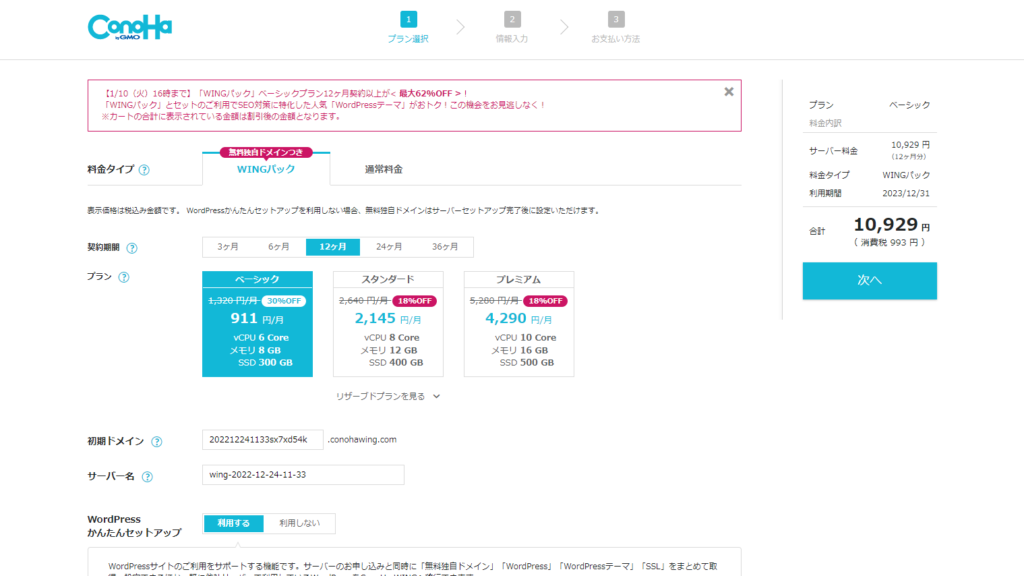The width and height of the screenshot is (1024, 576).
Task: Click the 2,145 円/月 price
Action: 388,319
